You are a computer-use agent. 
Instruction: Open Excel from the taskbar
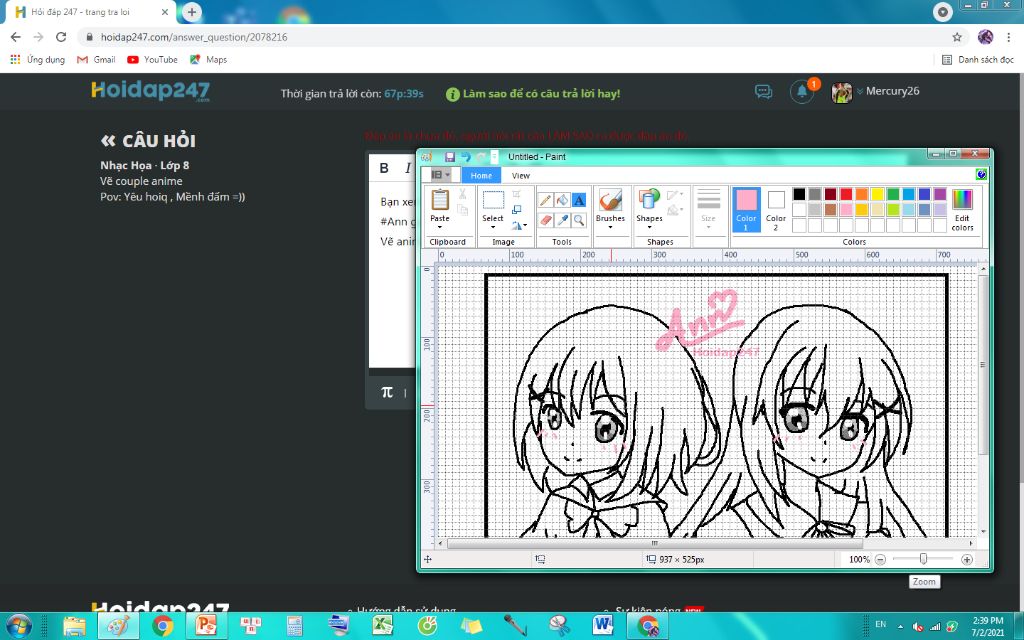pos(383,626)
